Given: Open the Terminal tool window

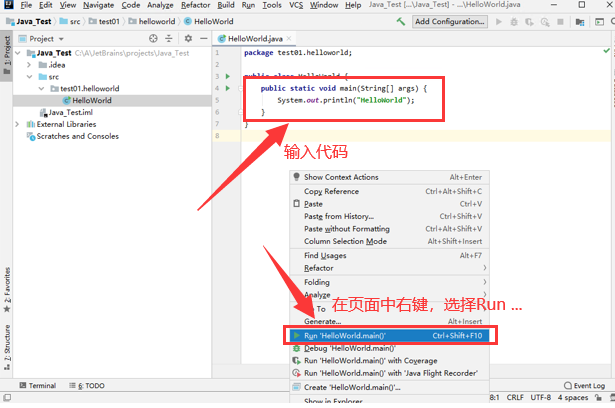Looking at the screenshot, I should (38, 386).
